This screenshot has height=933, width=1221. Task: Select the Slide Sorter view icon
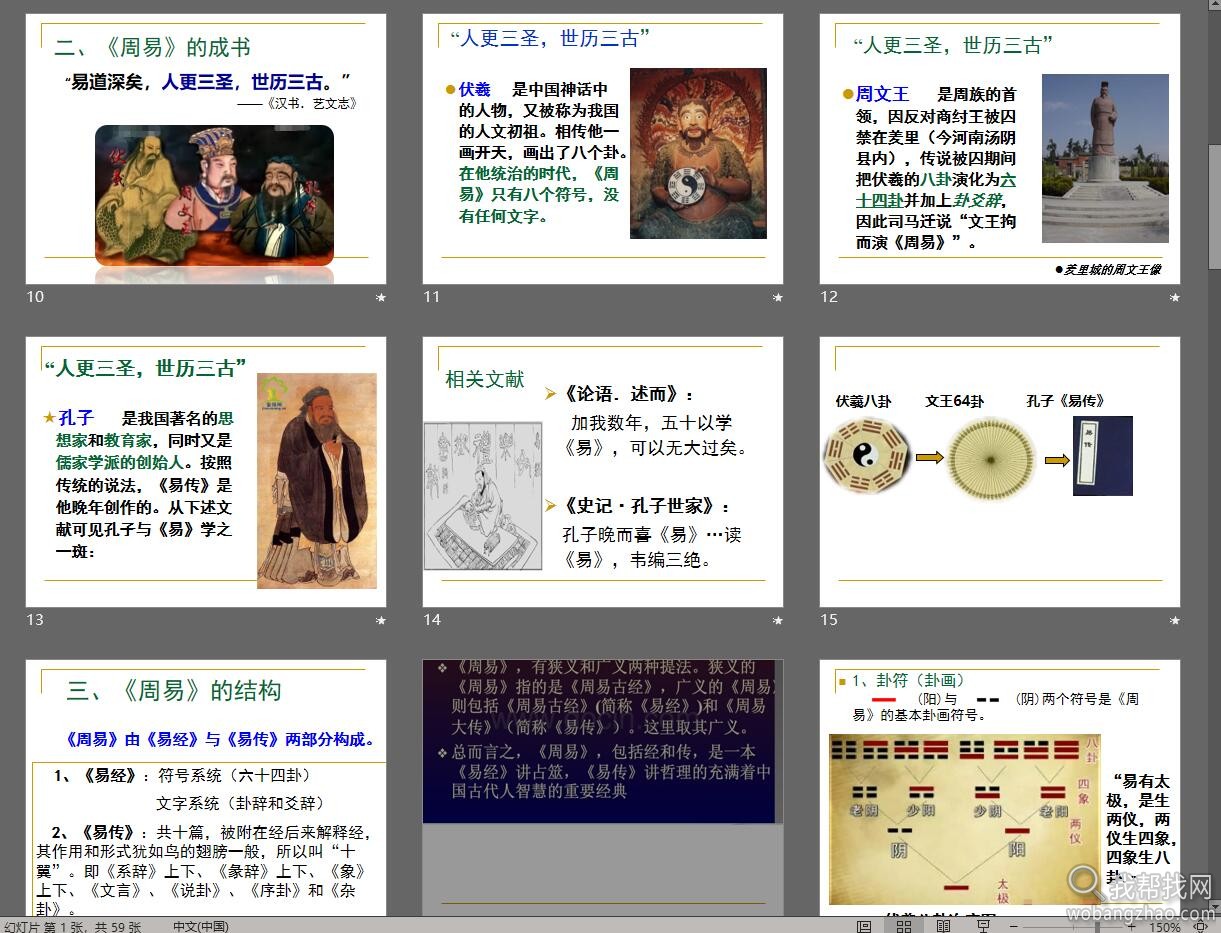pos(904,927)
